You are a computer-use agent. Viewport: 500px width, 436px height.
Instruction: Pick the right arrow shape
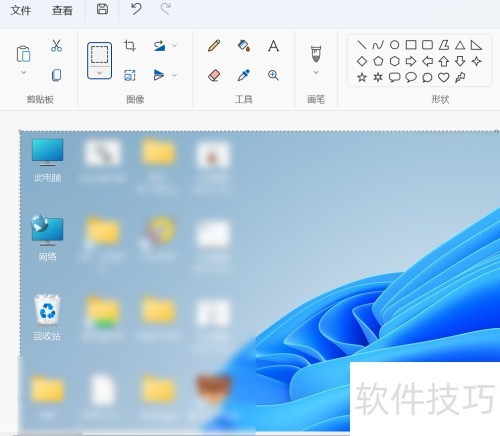pos(411,61)
